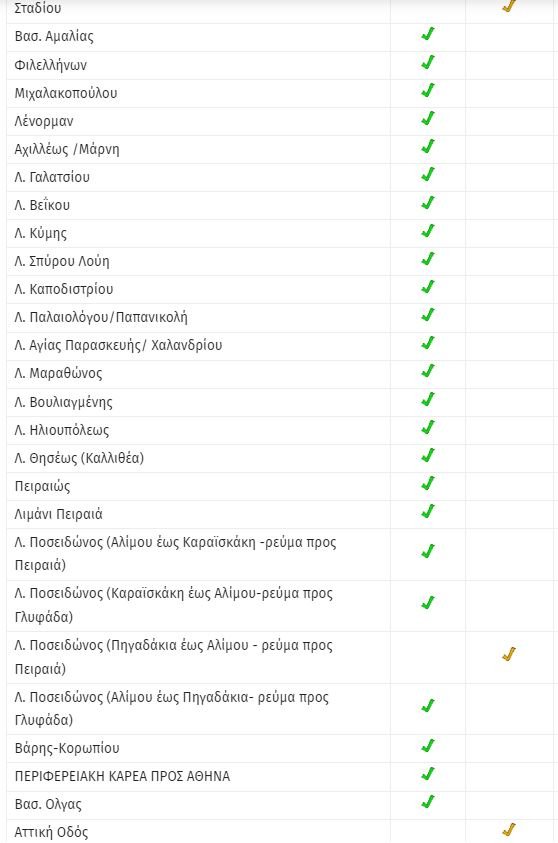
Task: Select the Λ. Γαλατσίου road name
Action: click(x=52, y=177)
